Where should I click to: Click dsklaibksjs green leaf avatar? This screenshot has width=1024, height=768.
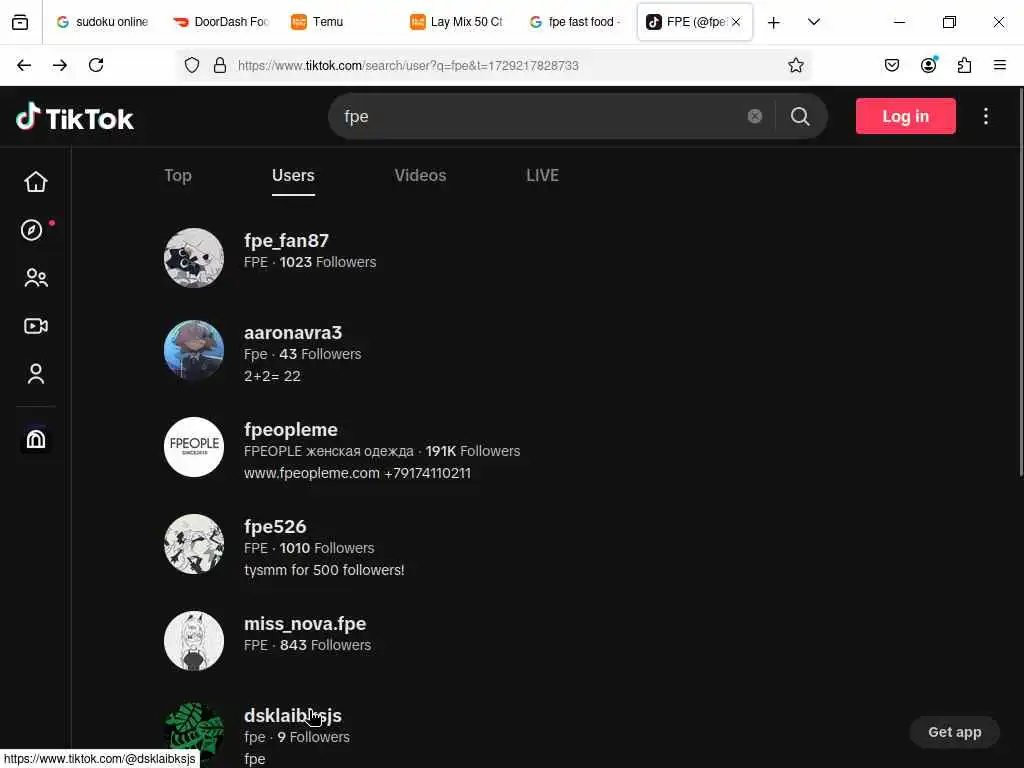[x=194, y=733]
